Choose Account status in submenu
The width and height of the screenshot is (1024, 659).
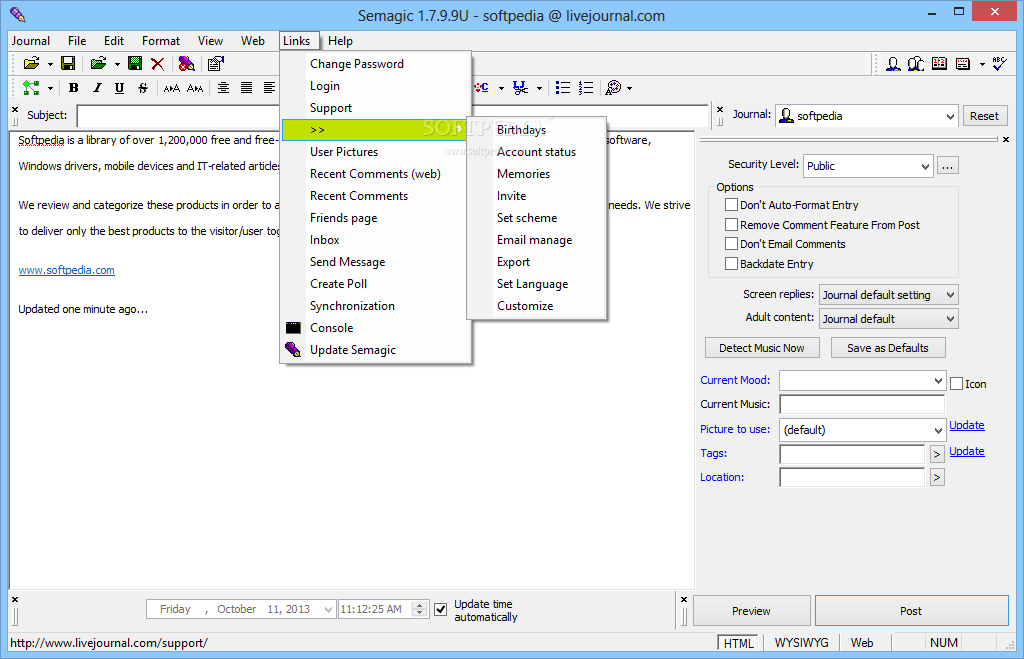(536, 152)
